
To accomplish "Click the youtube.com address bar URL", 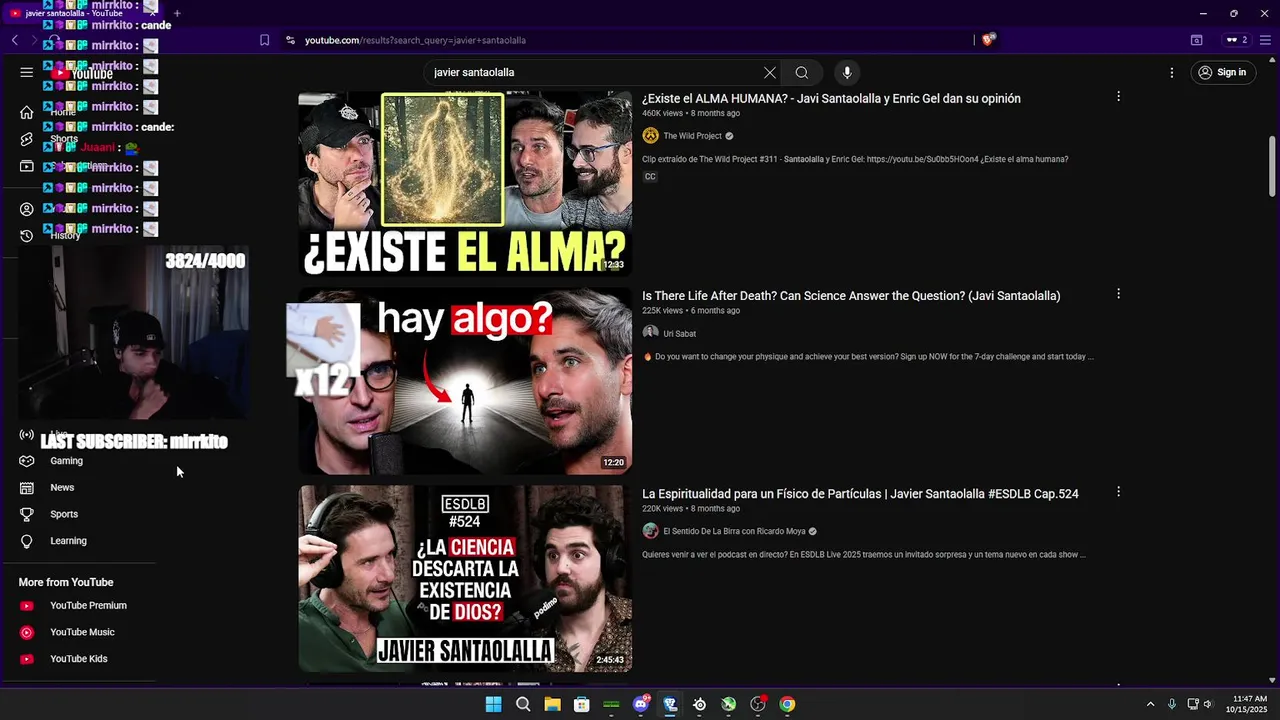I will pos(415,40).
